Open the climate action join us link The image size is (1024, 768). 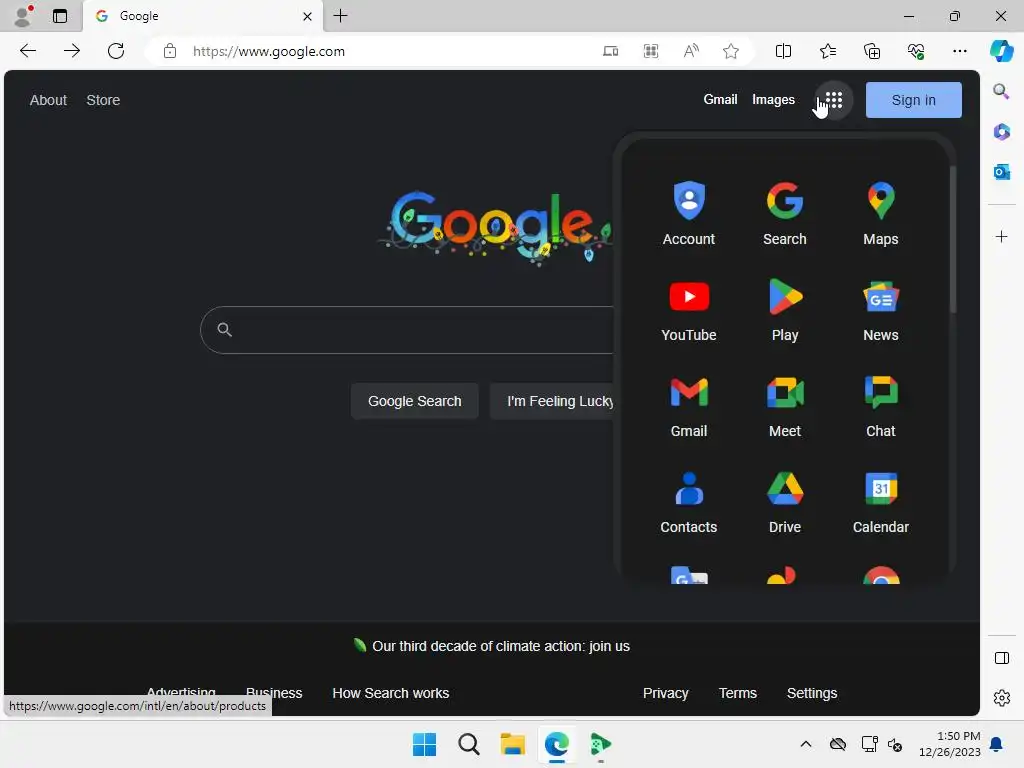(500, 646)
